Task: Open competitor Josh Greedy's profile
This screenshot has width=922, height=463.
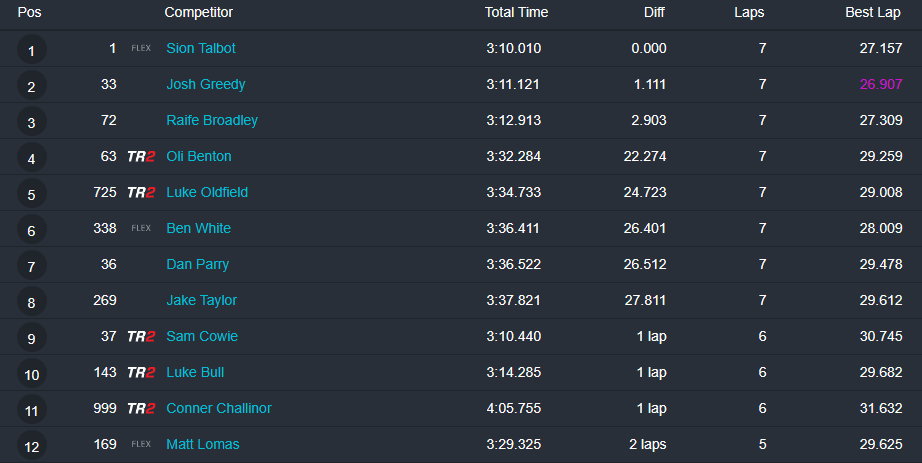Action: point(206,84)
